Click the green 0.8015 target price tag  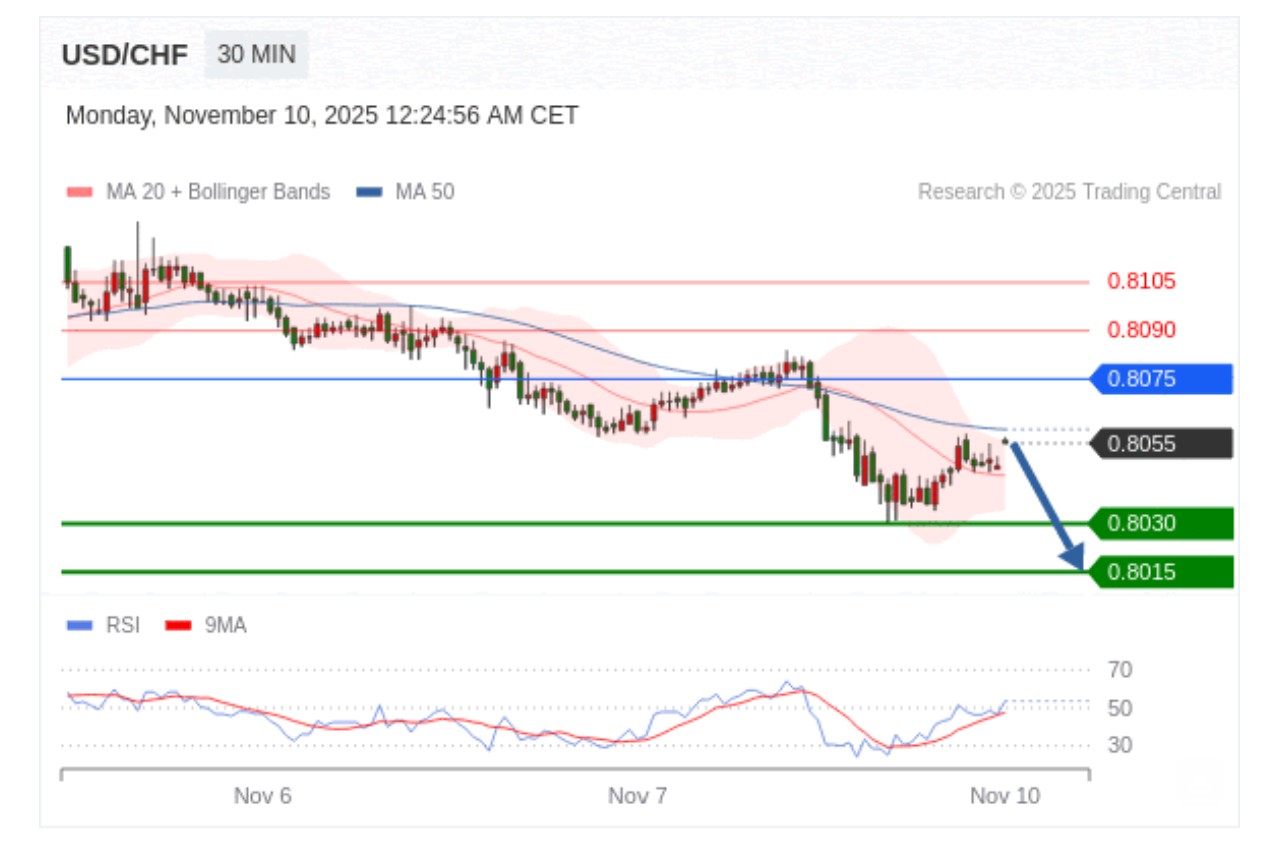(1160, 572)
